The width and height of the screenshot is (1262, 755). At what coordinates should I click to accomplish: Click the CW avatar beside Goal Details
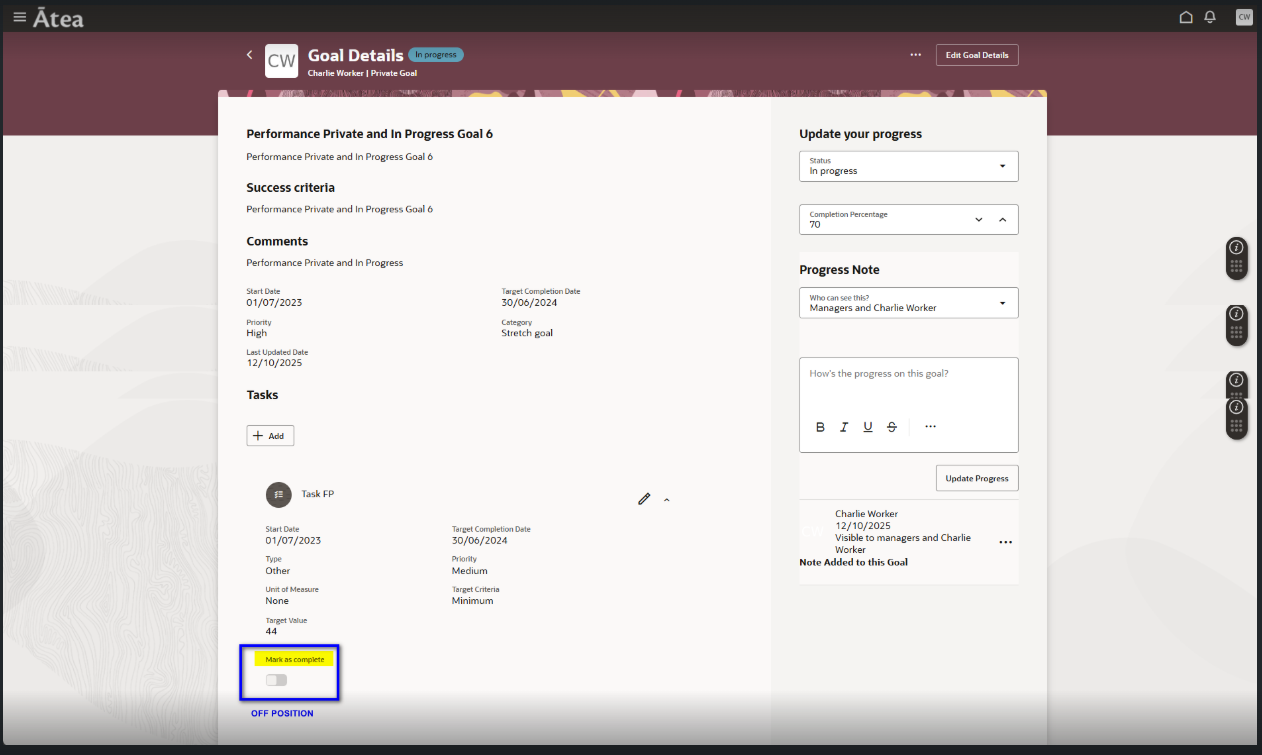click(x=282, y=61)
